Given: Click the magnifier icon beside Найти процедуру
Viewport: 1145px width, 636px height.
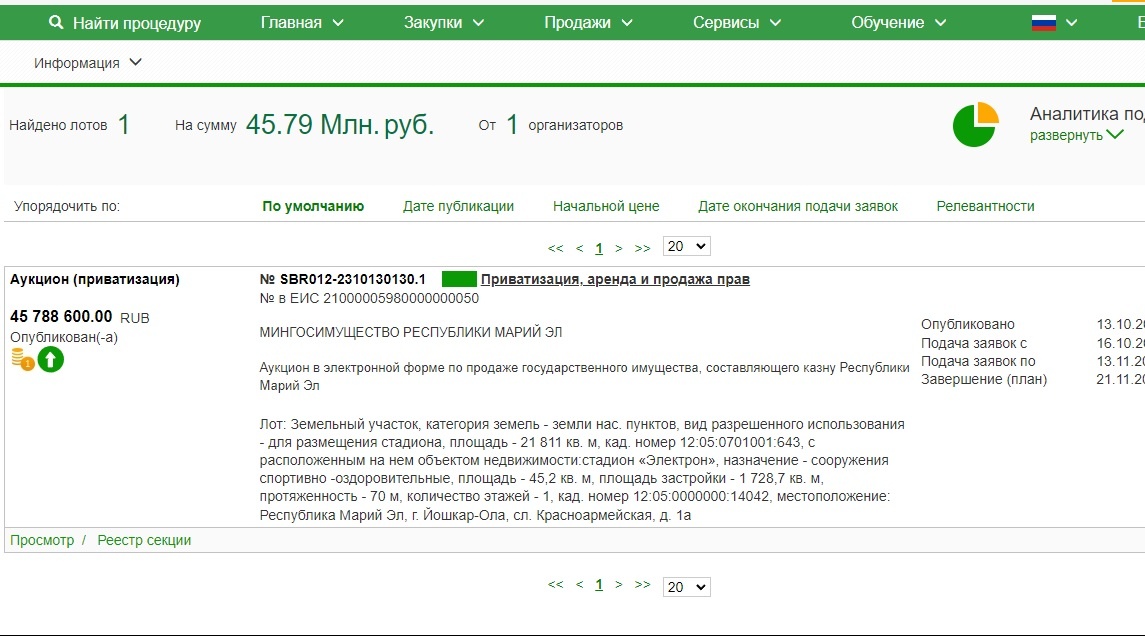Looking at the screenshot, I should click(x=56, y=23).
